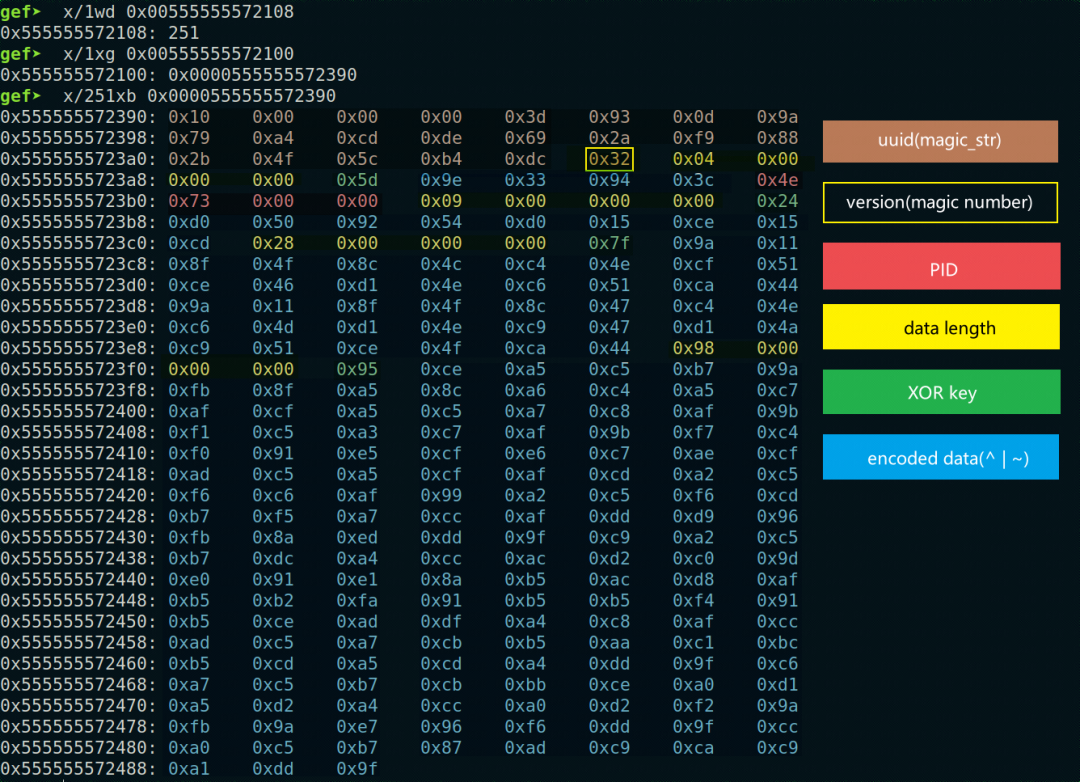Select address label 0x5555555723b8:
1080x782 pixels.
[79, 222]
